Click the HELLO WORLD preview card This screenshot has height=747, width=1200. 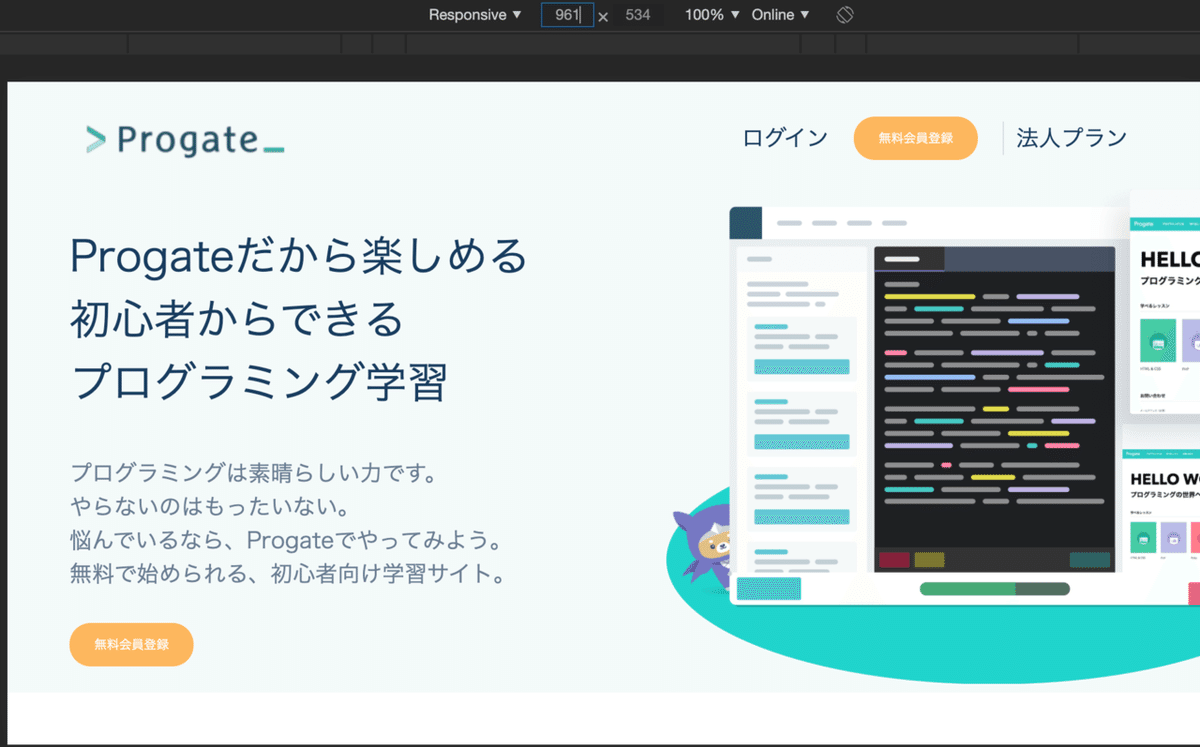[1165, 480]
